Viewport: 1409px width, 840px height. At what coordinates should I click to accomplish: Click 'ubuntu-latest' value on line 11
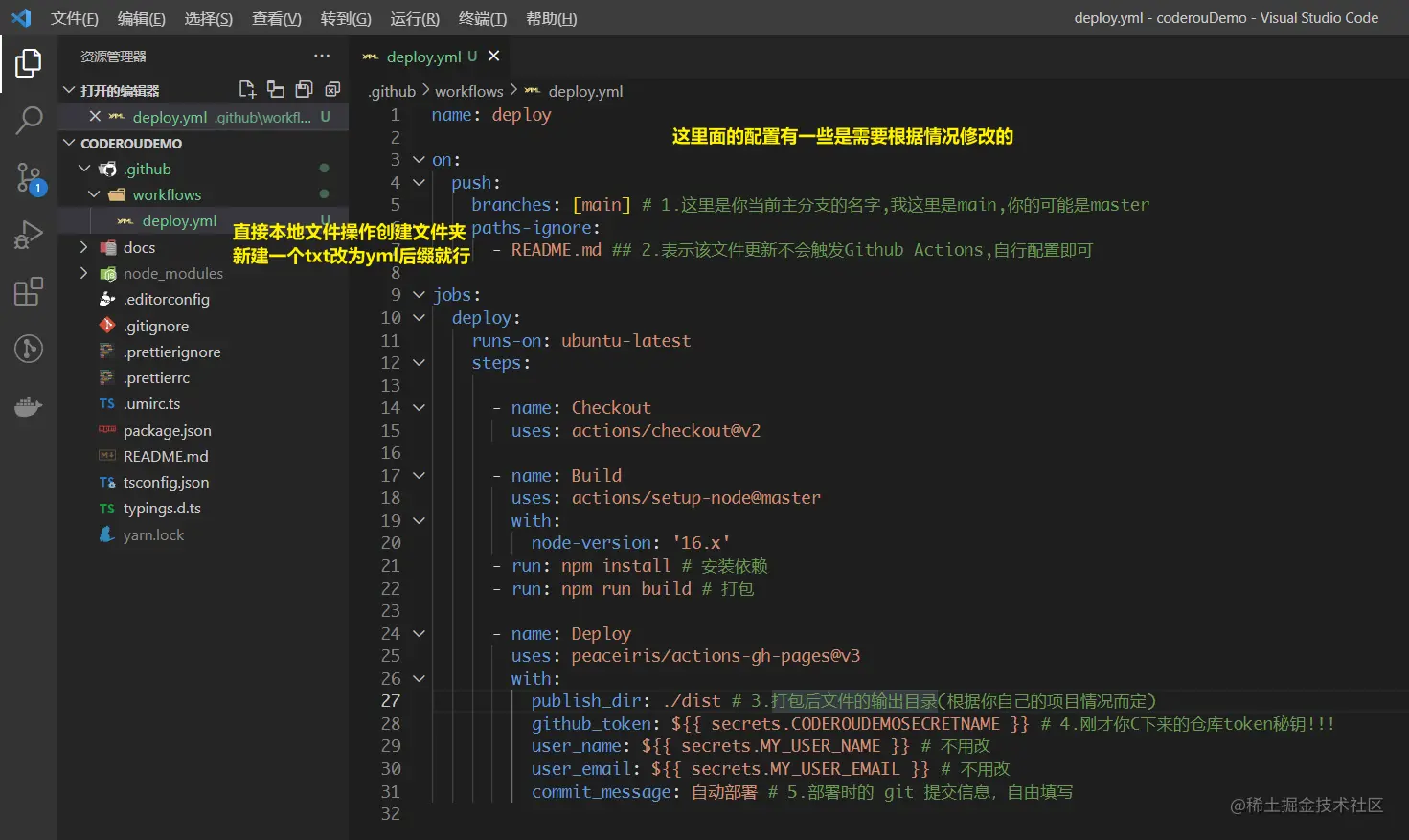tap(625, 340)
